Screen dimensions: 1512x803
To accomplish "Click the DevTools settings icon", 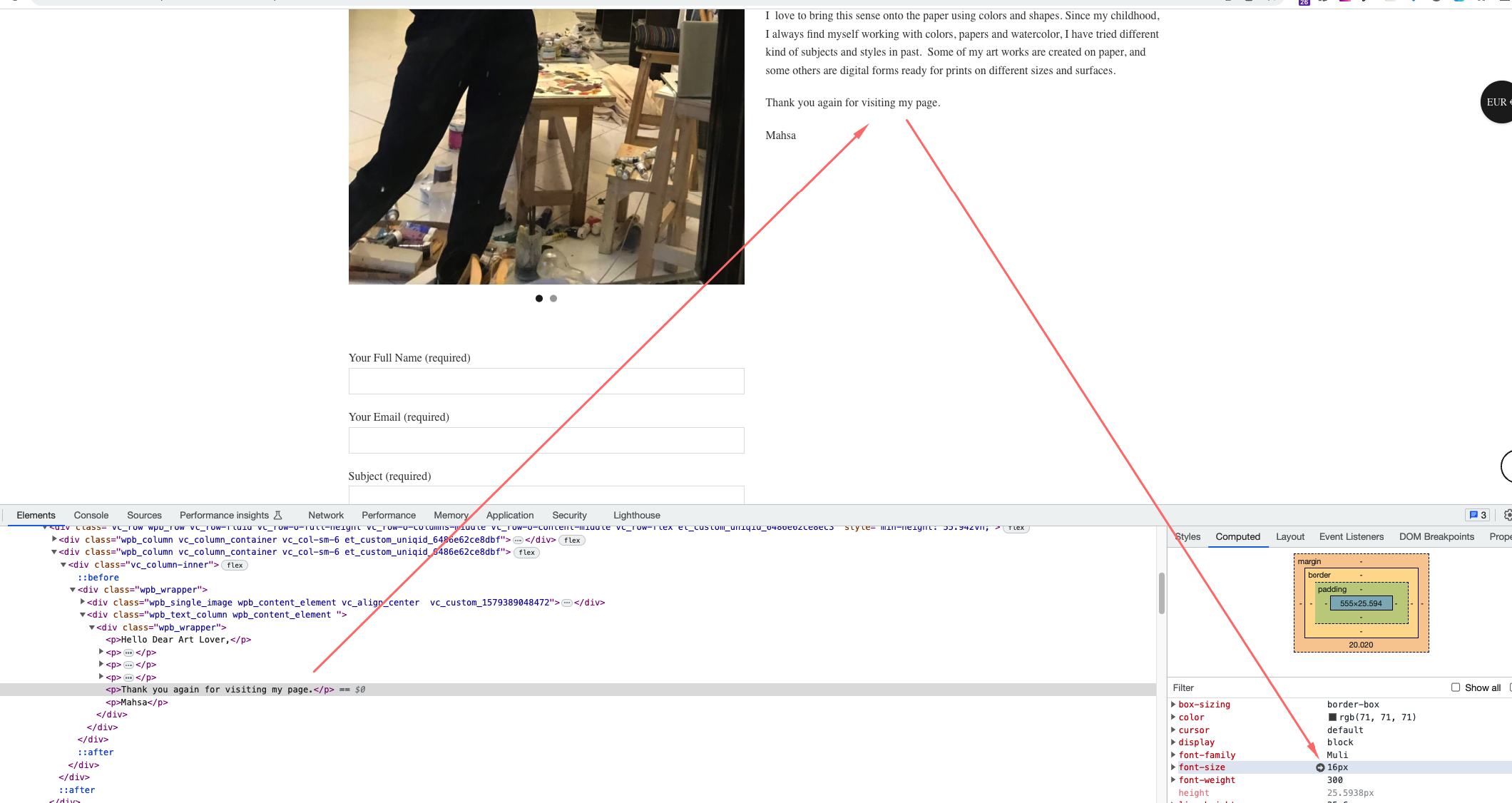I will click(x=1505, y=515).
